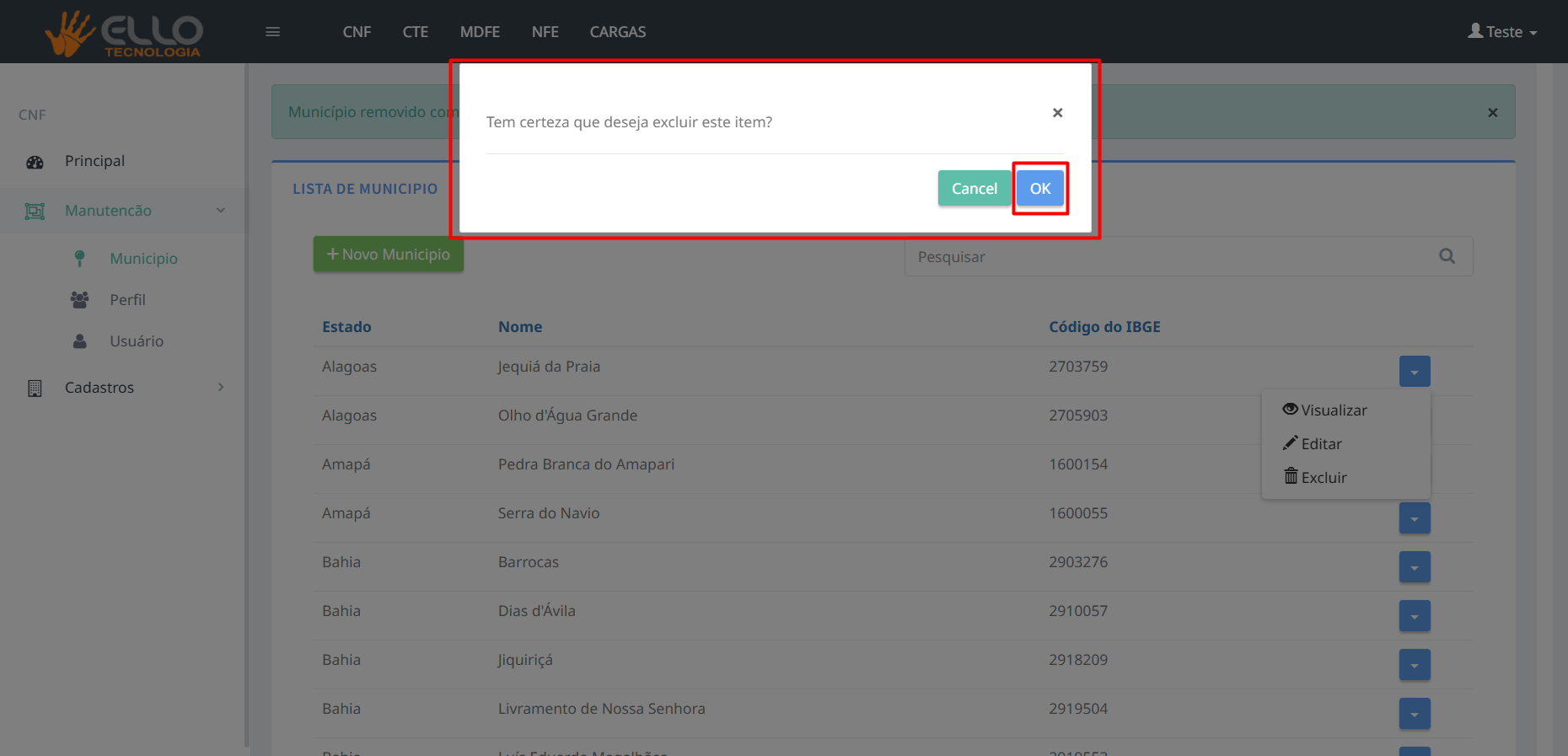Open the Teste user dropdown
1568x756 pixels.
pos(1502,32)
